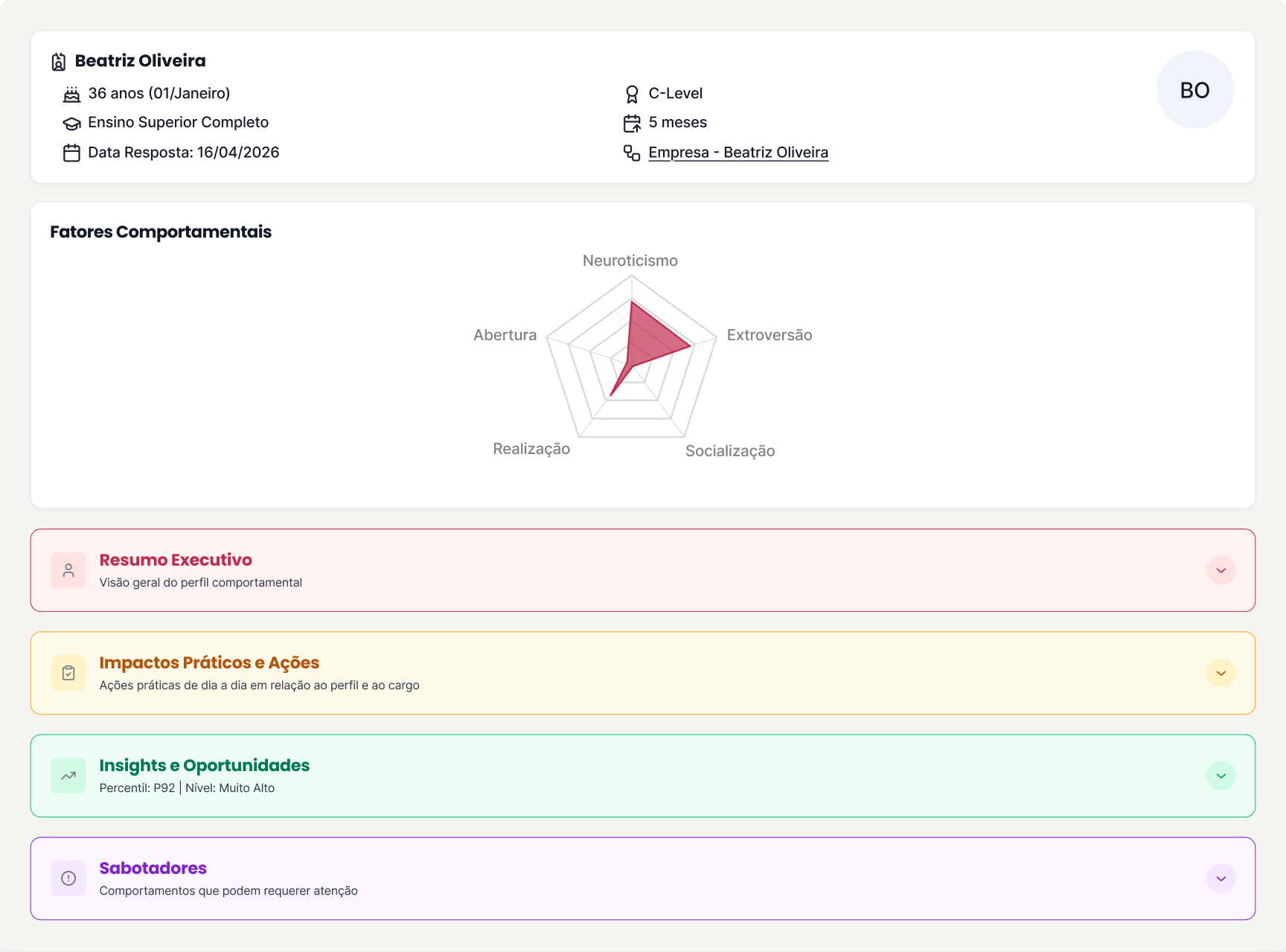This screenshot has height=952, width=1286.
Task: Click the Beatriz Oliveira name heading
Action: tap(141, 61)
